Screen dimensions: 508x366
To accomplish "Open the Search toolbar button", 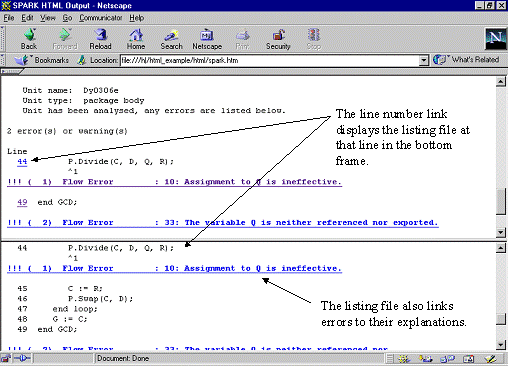I will pyautogui.click(x=172, y=39).
